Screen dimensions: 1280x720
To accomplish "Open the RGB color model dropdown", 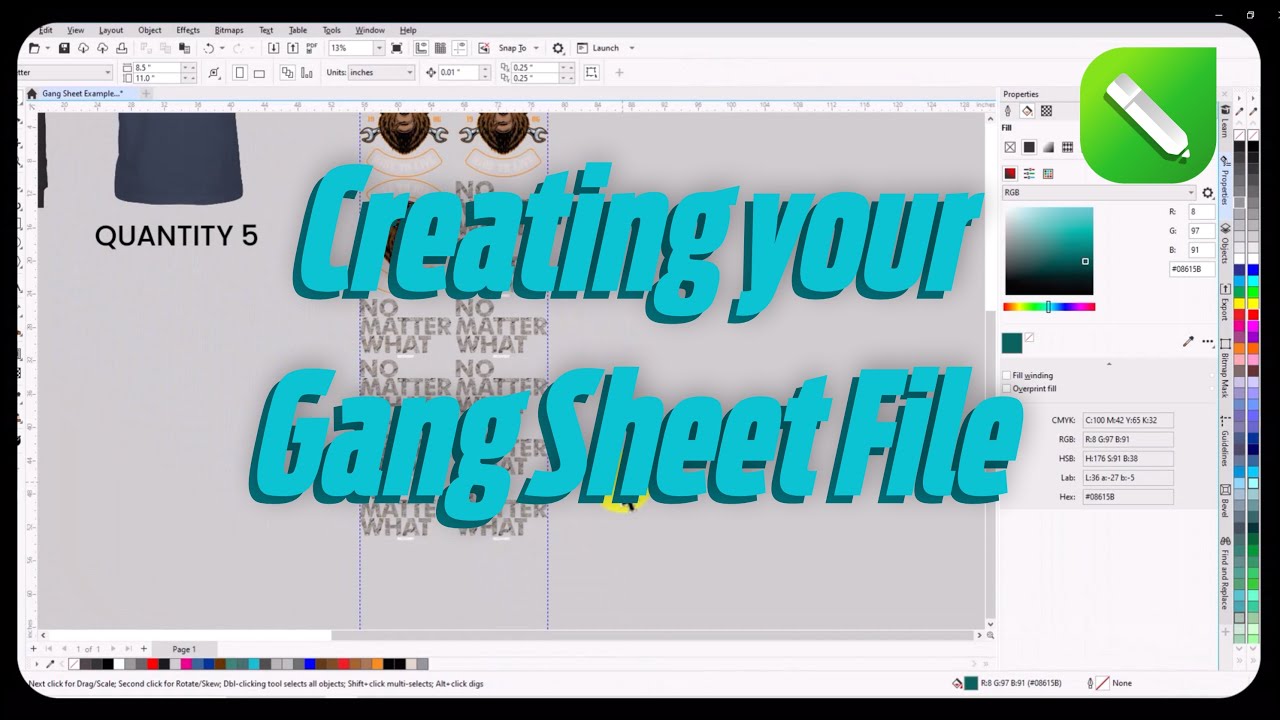I will click(x=1100, y=193).
